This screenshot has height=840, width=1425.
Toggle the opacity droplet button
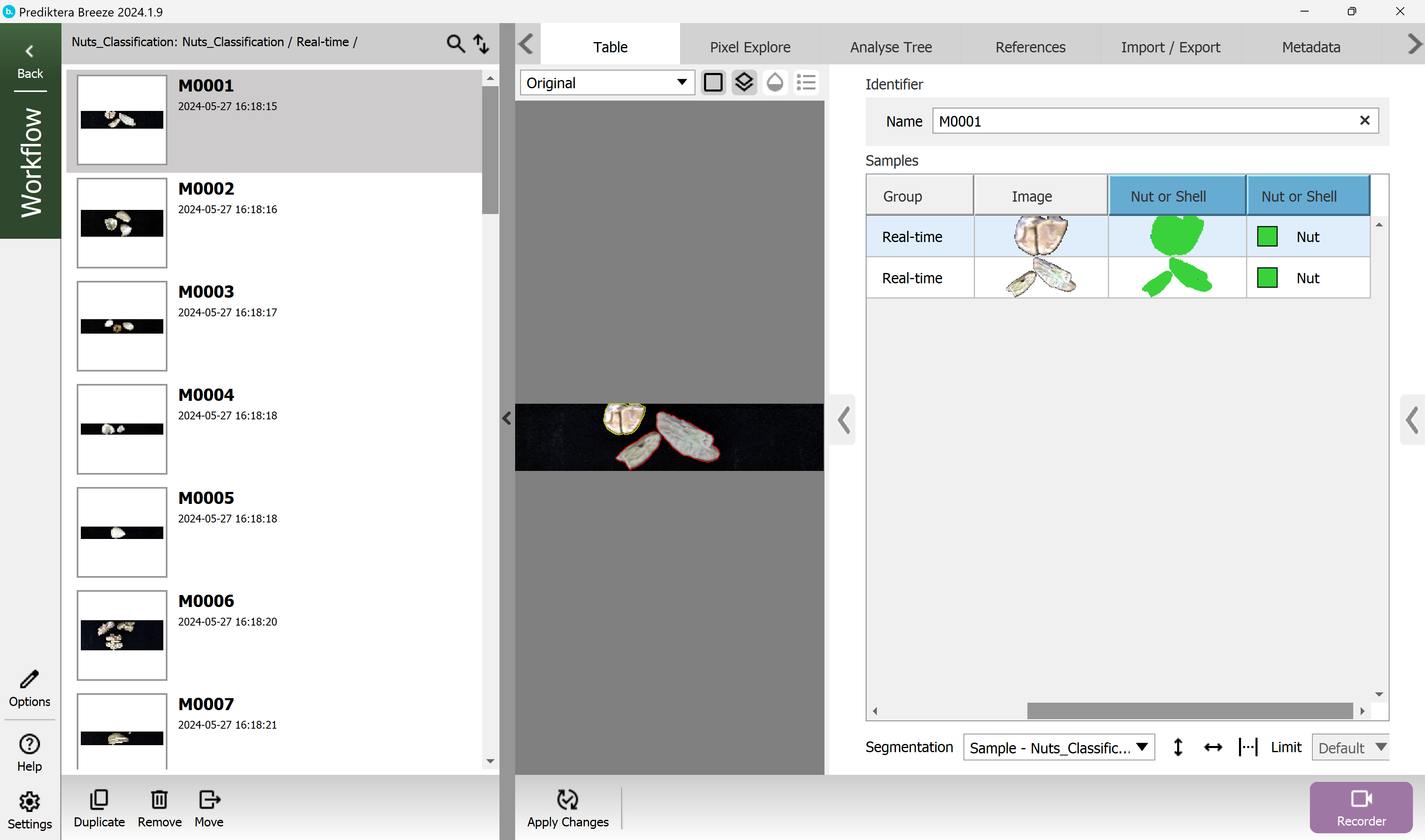tap(775, 82)
